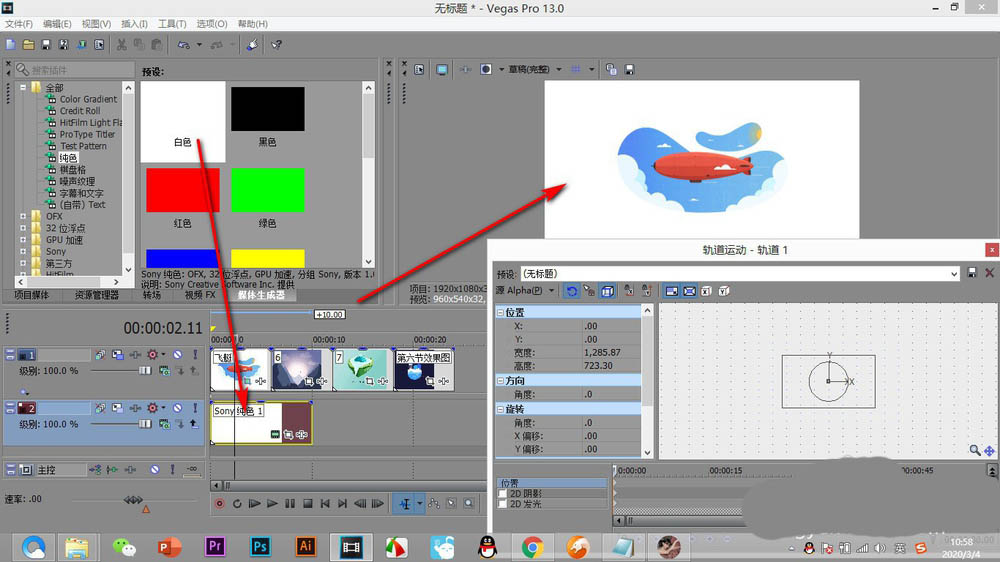The height and width of the screenshot is (562, 1000).
Task: Open project folder icon in toolbar
Action: (28, 45)
